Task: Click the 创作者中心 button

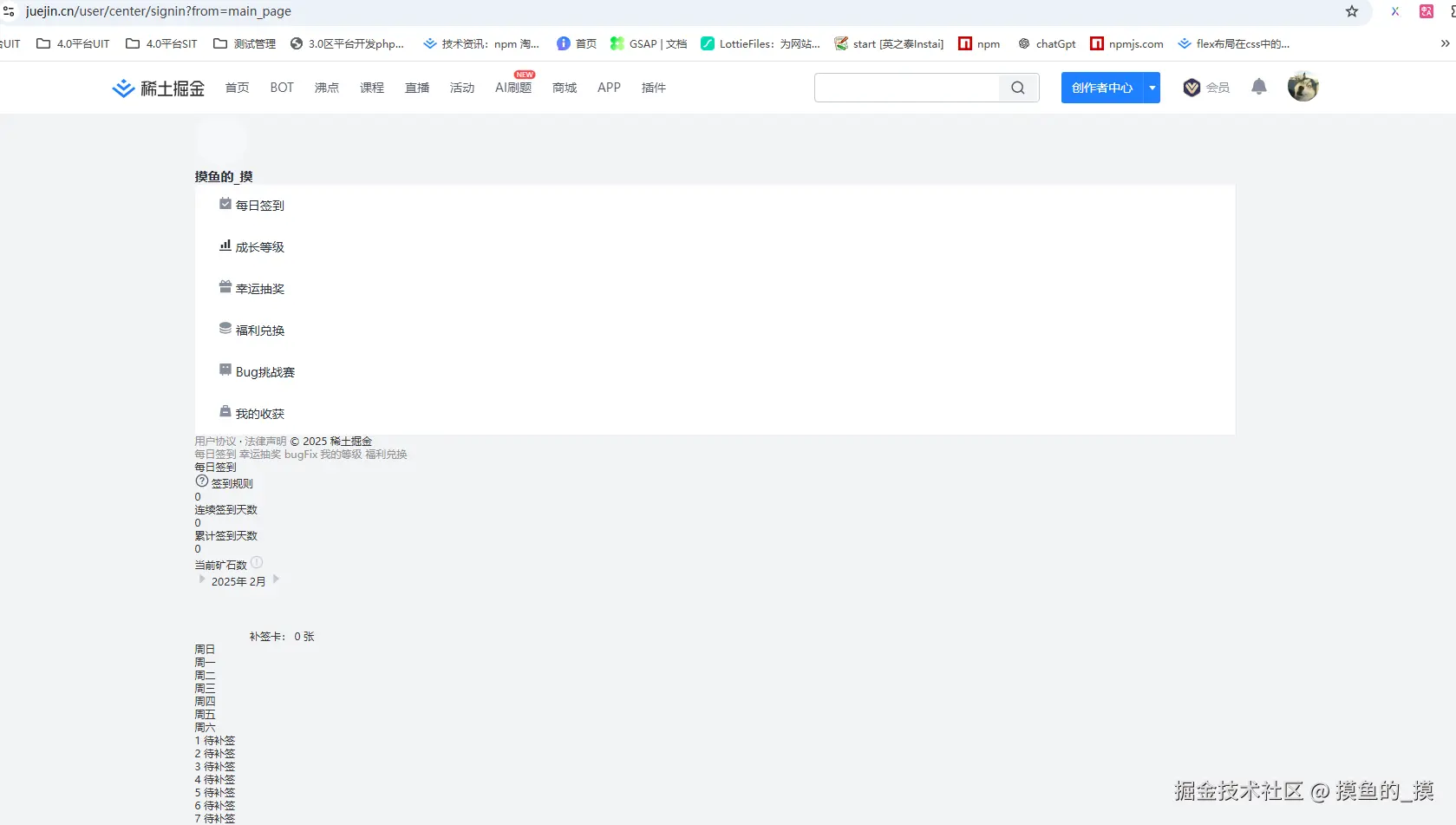Action: 1100,87
